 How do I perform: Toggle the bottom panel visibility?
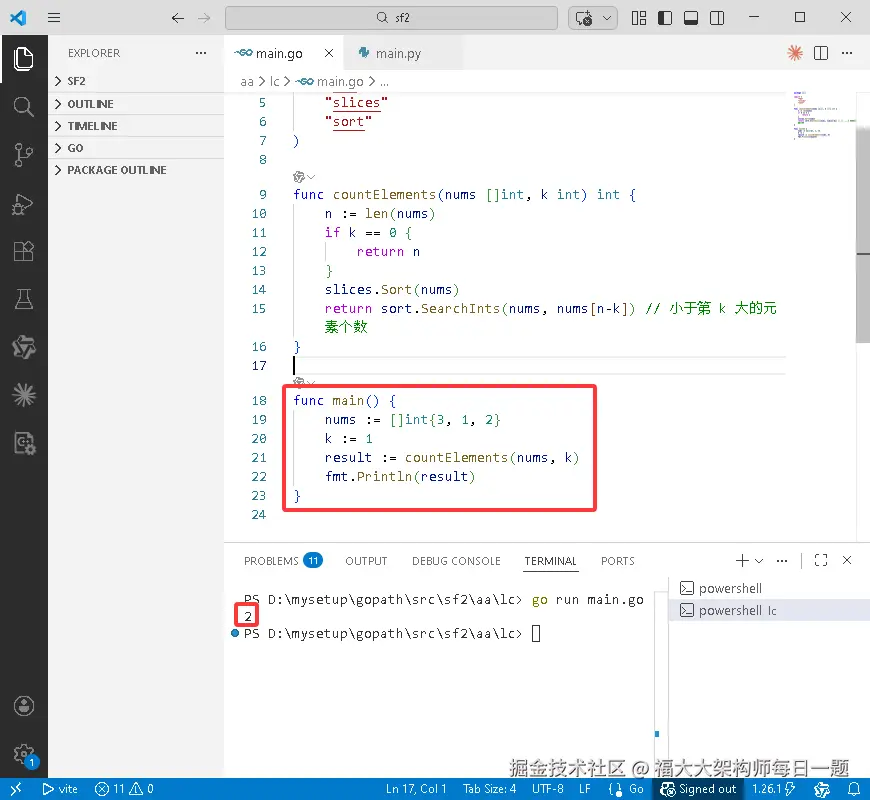tap(691, 18)
